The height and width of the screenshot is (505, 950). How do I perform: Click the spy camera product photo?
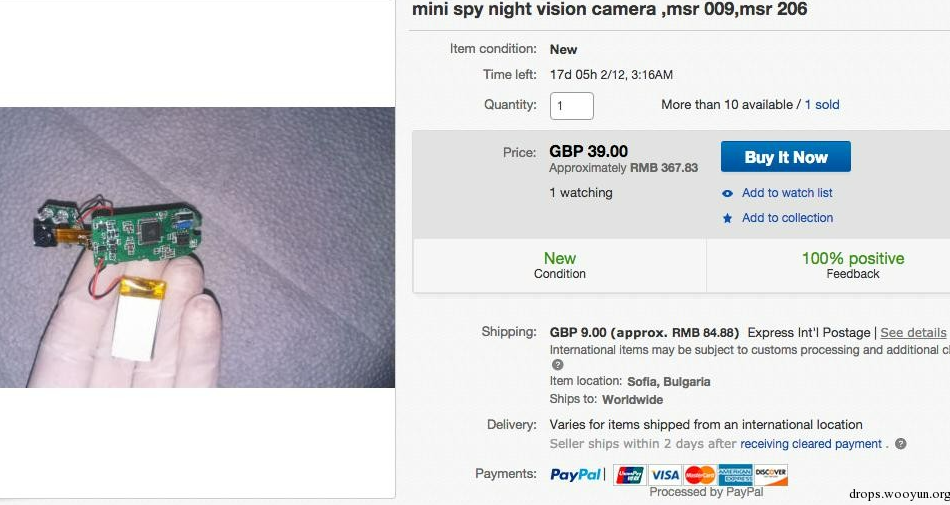tap(197, 247)
